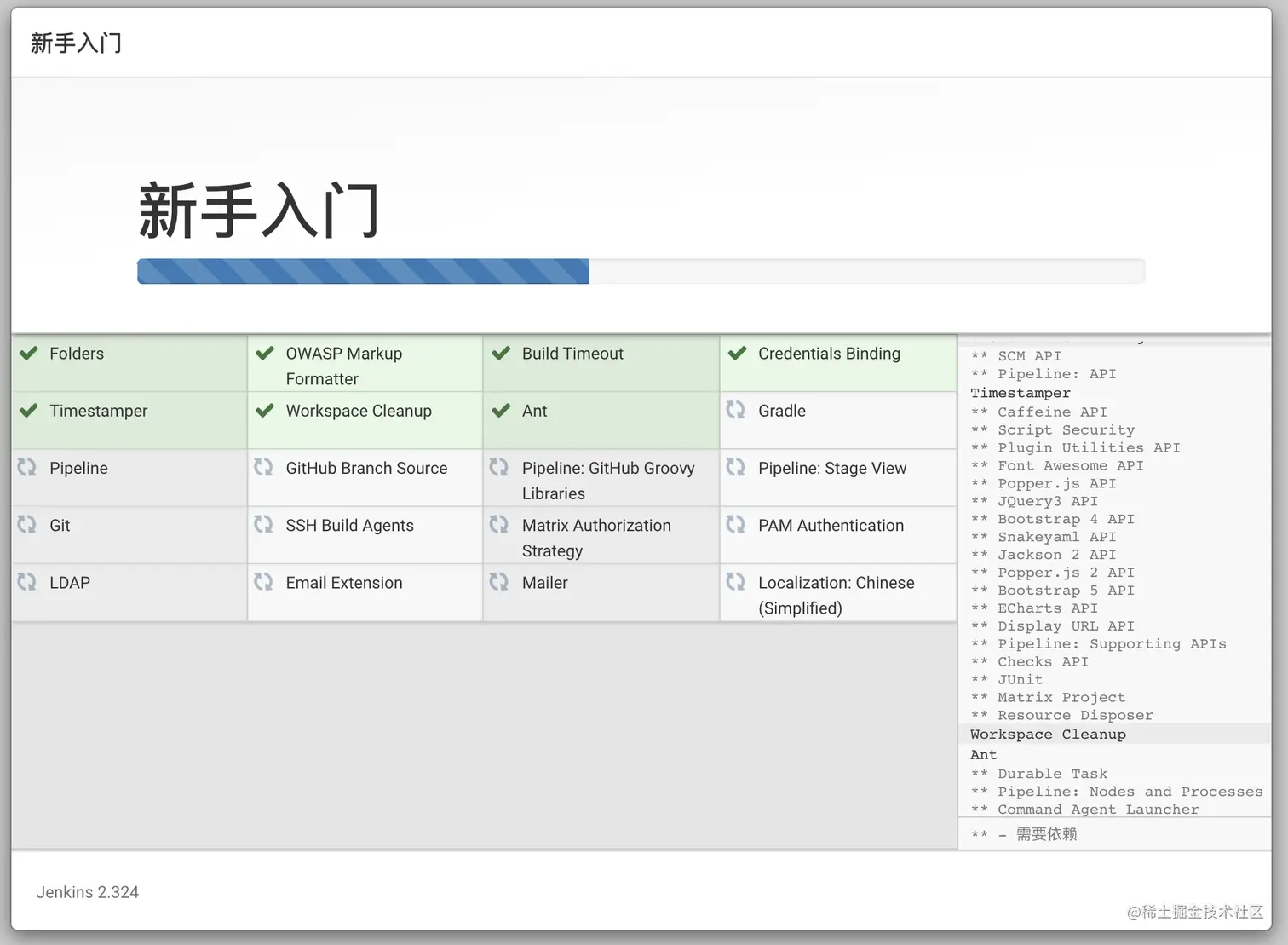
Task: Click '** Pipeline: Nodes and Processes' log line
Action: [1117, 792]
